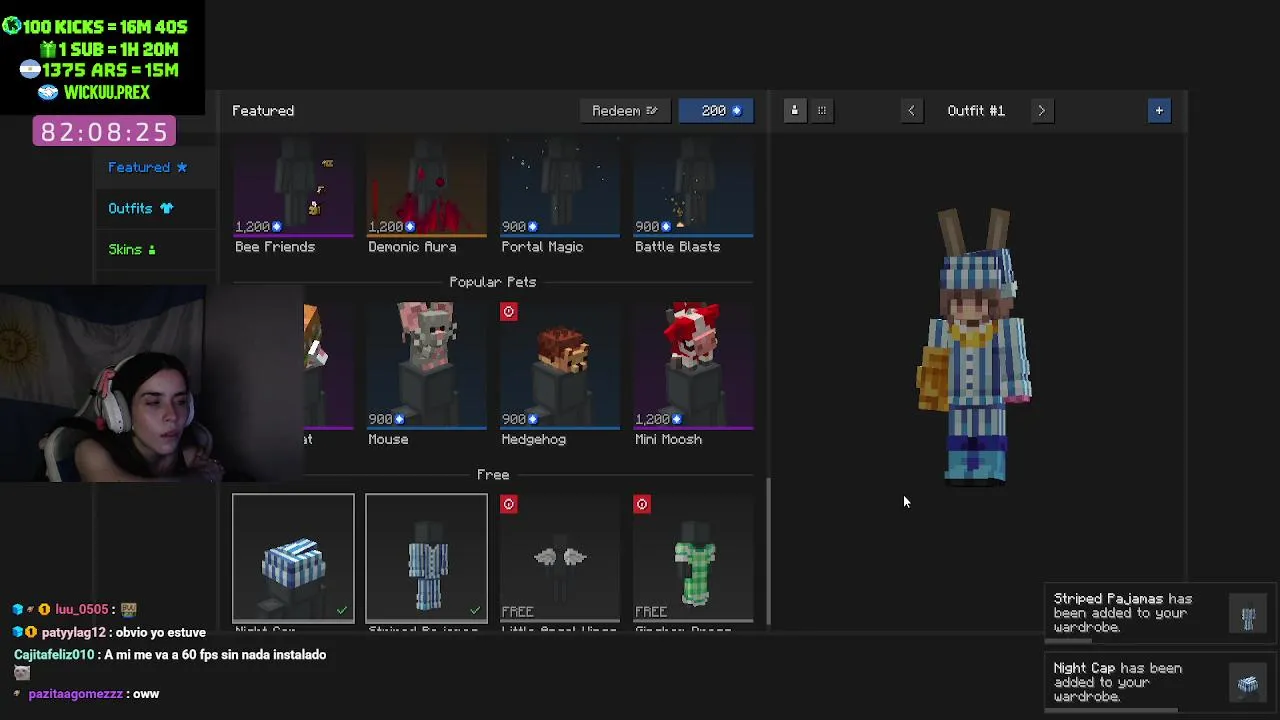Claim the free green gingham dress

click(x=693, y=558)
